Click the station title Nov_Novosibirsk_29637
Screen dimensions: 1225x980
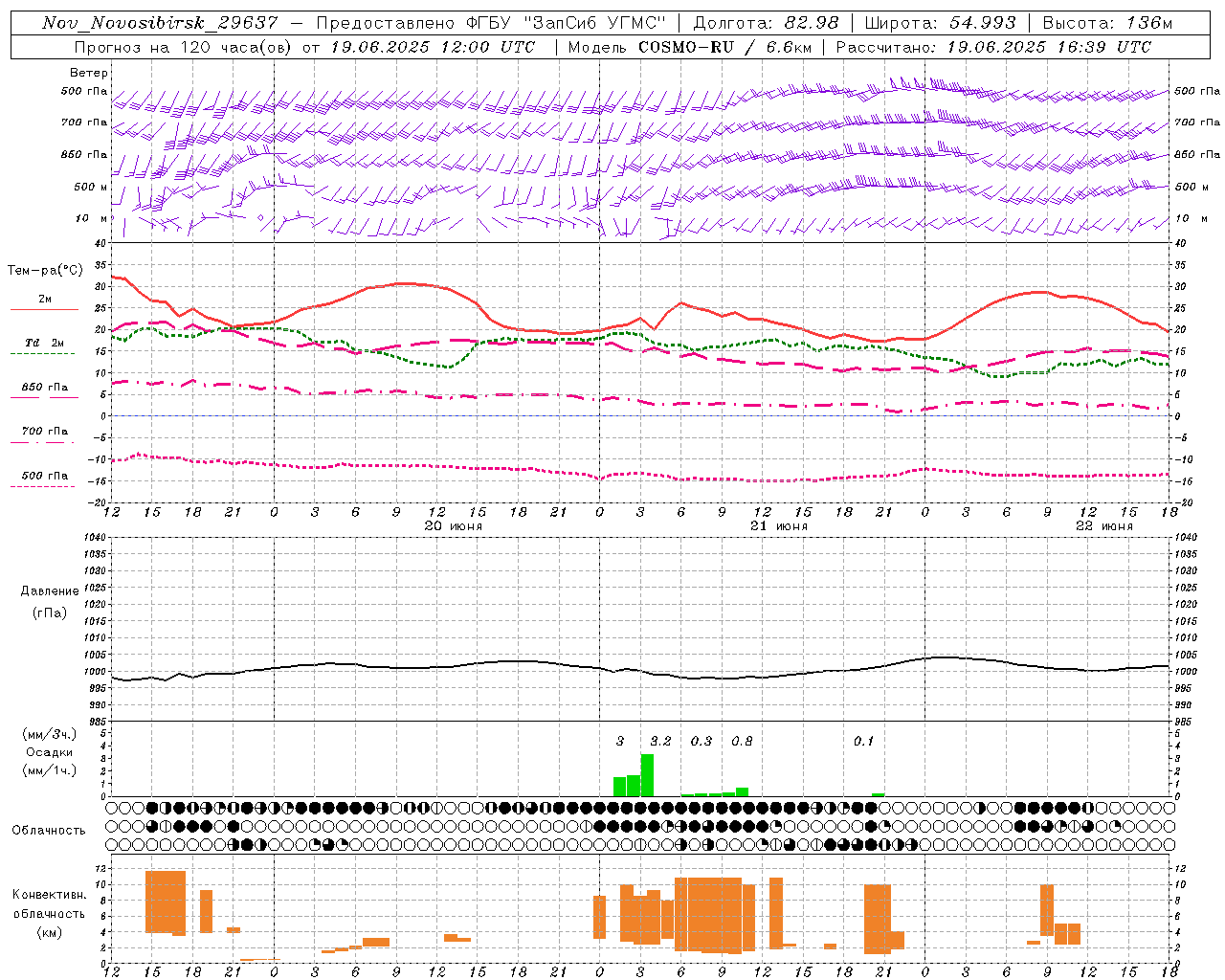point(160,23)
